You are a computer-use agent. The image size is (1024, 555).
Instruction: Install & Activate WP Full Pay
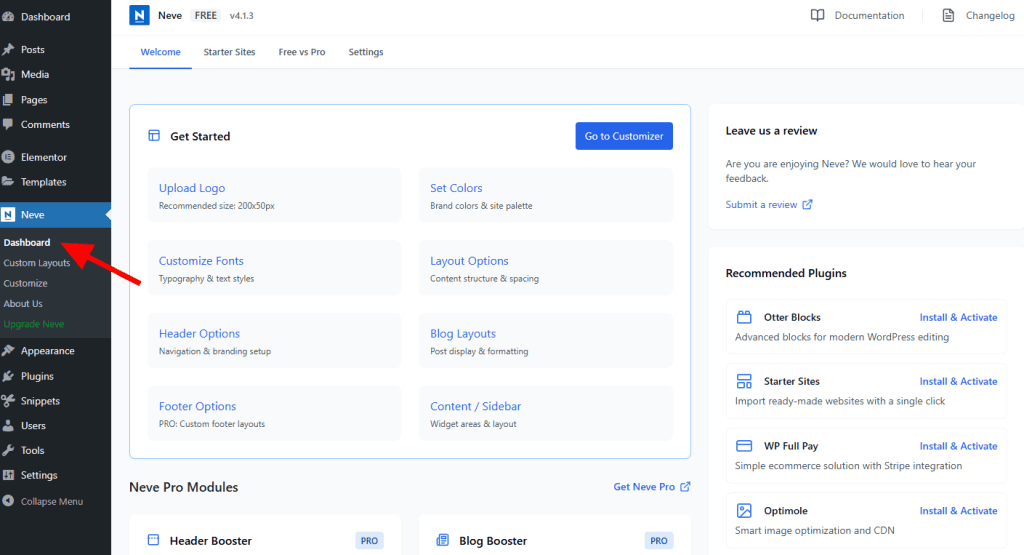(x=958, y=446)
